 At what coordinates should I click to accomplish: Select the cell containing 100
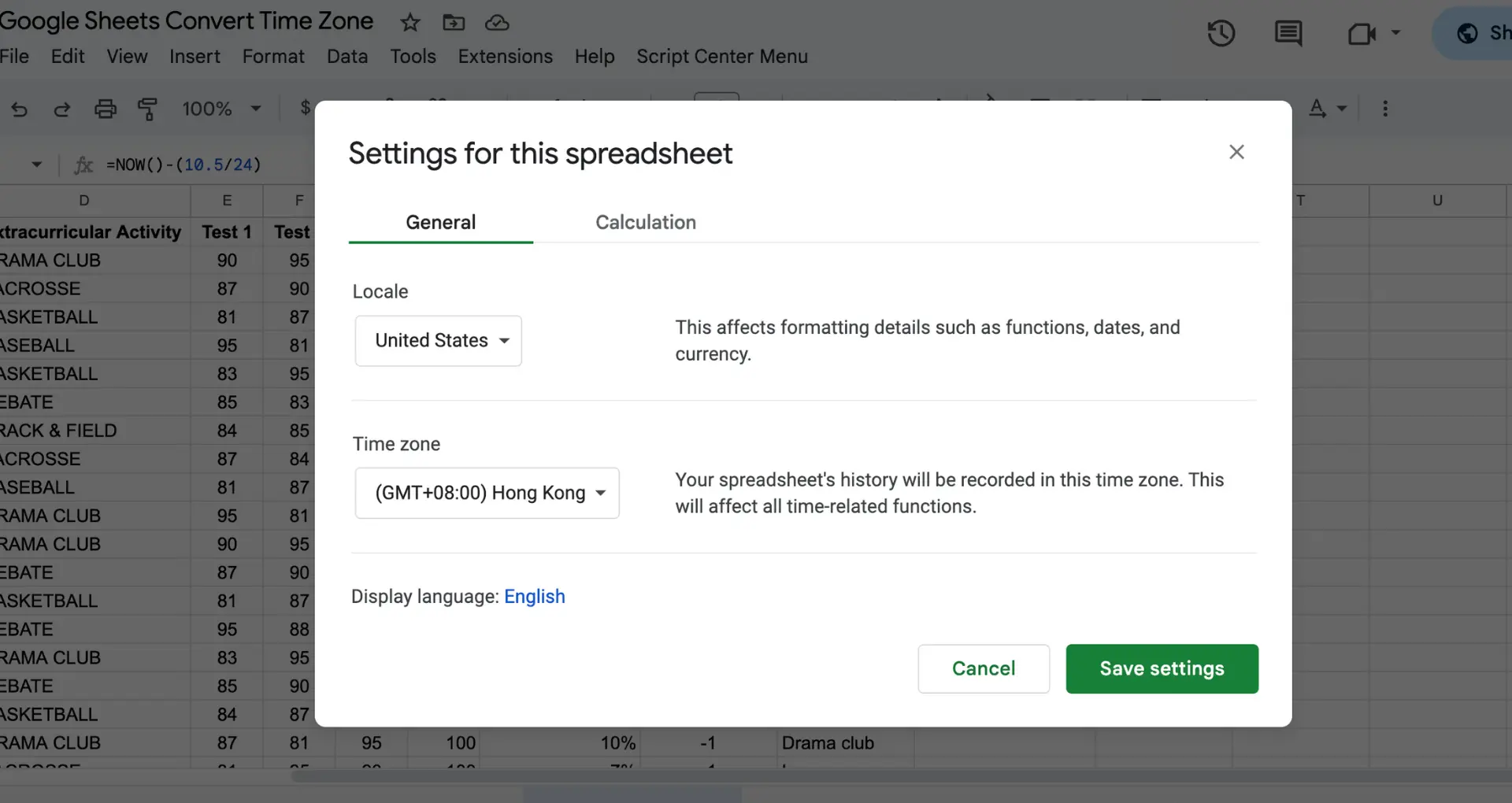point(443,743)
